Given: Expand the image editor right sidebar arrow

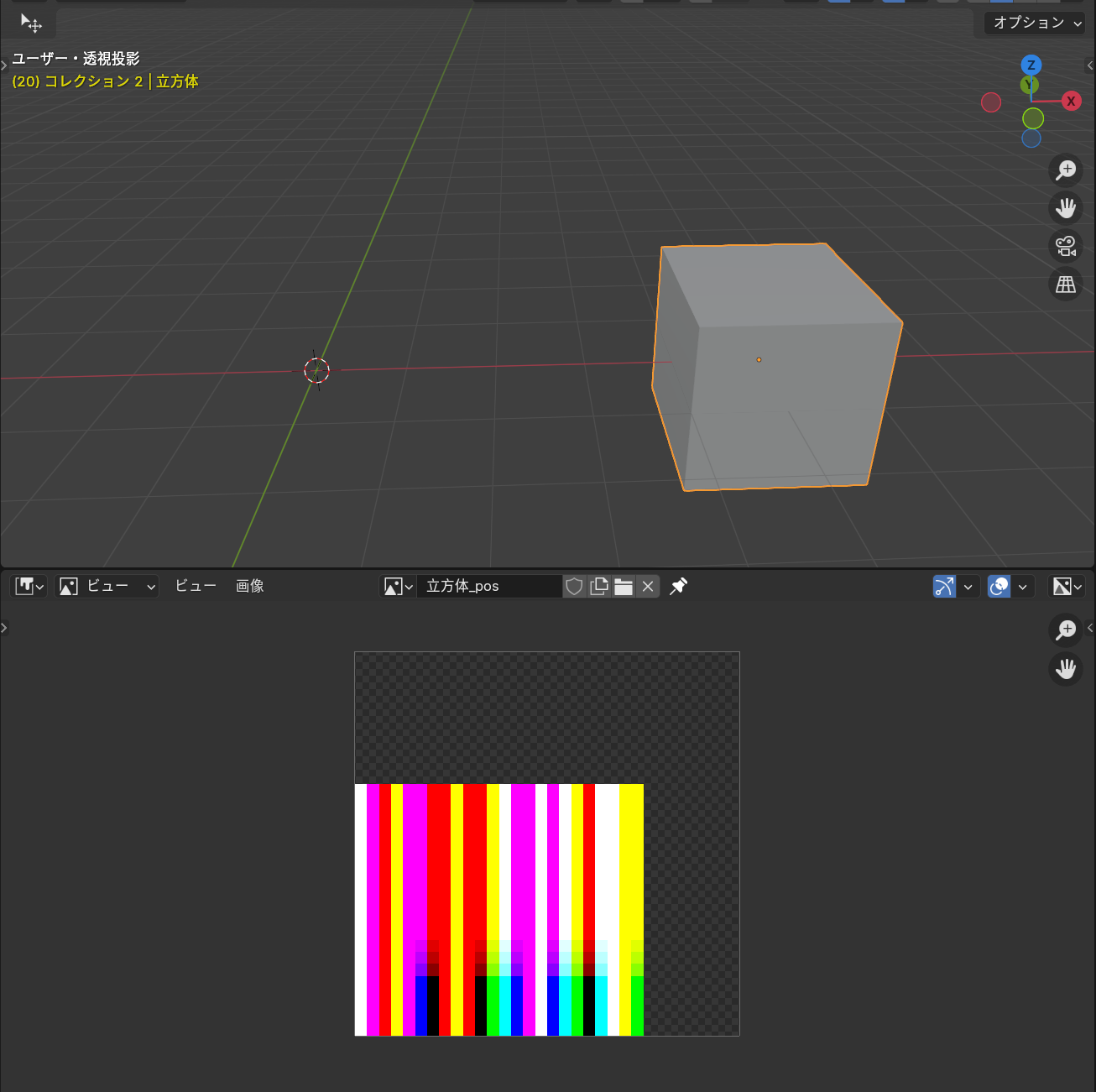Looking at the screenshot, I should tap(1090, 627).
